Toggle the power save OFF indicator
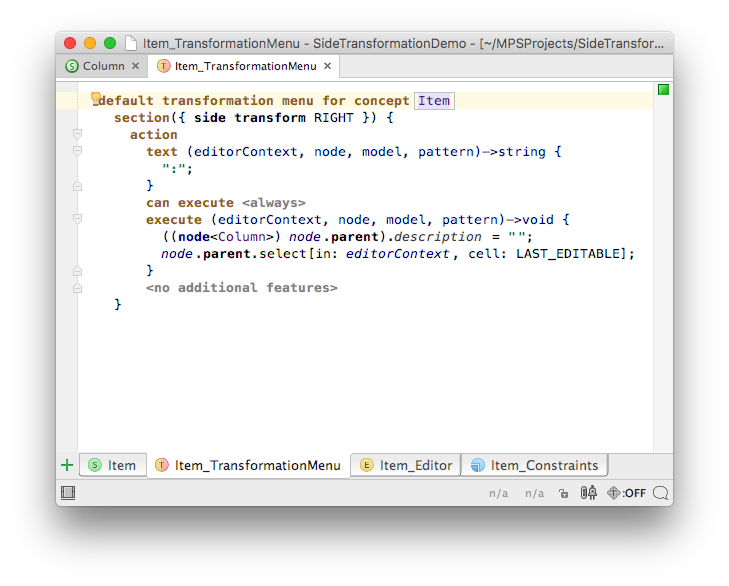The image size is (729, 586). click(x=627, y=493)
